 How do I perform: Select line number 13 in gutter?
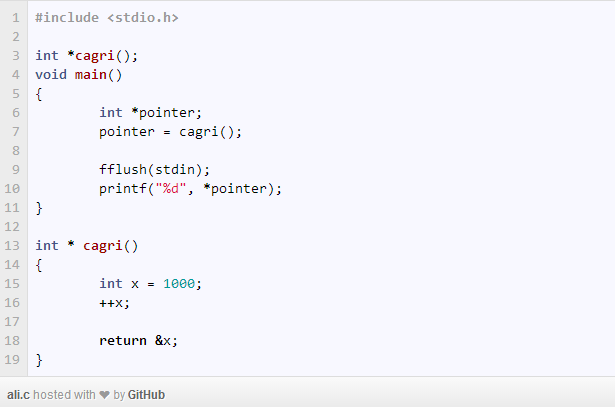click(x=12, y=245)
